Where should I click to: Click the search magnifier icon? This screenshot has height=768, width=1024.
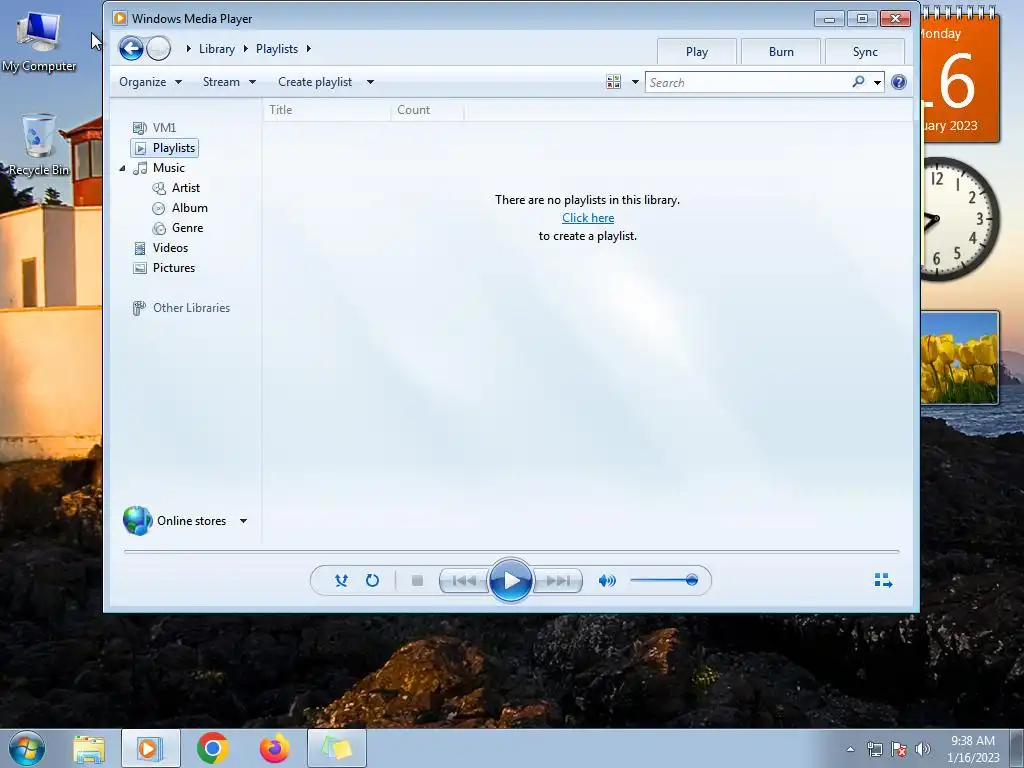pos(858,82)
